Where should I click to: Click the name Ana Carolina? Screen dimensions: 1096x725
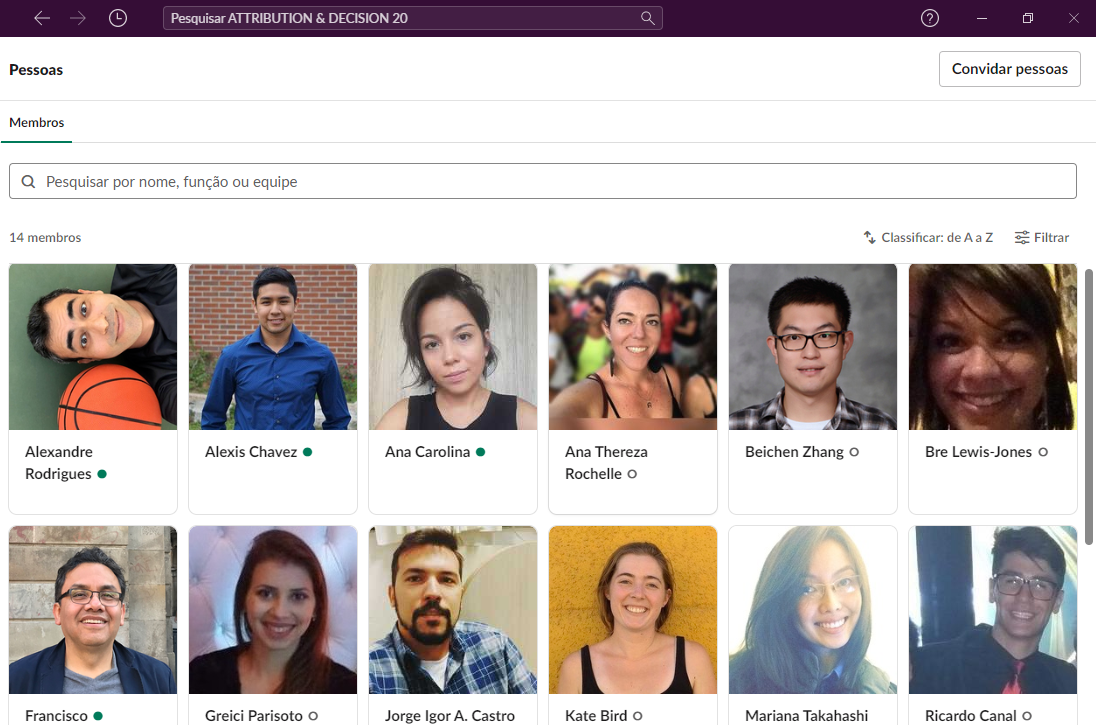pyautogui.click(x=427, y=452)
